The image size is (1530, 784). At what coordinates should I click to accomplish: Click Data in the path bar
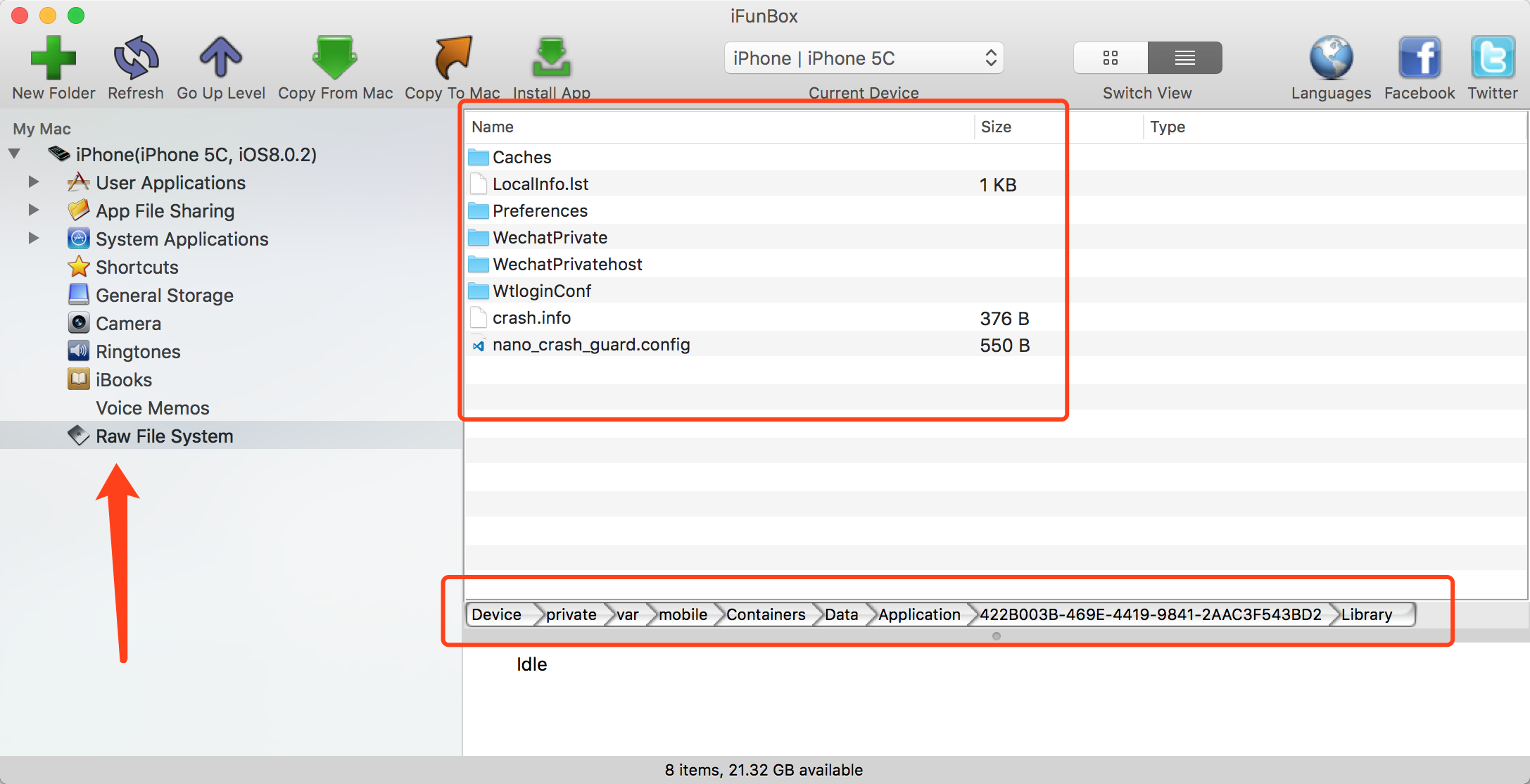point(841,614)
